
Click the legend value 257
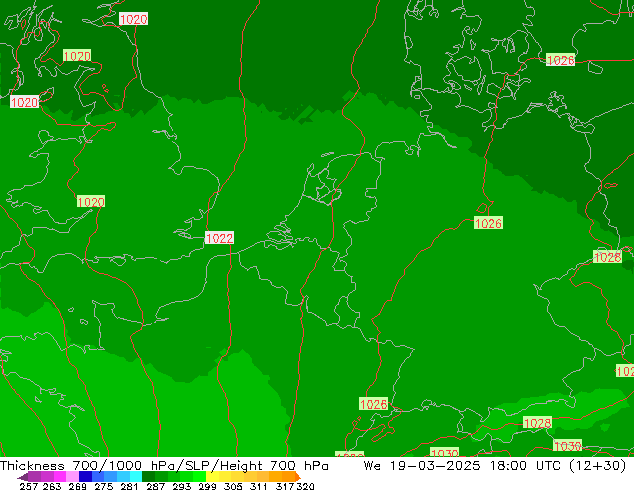click(x=29, y=486)
